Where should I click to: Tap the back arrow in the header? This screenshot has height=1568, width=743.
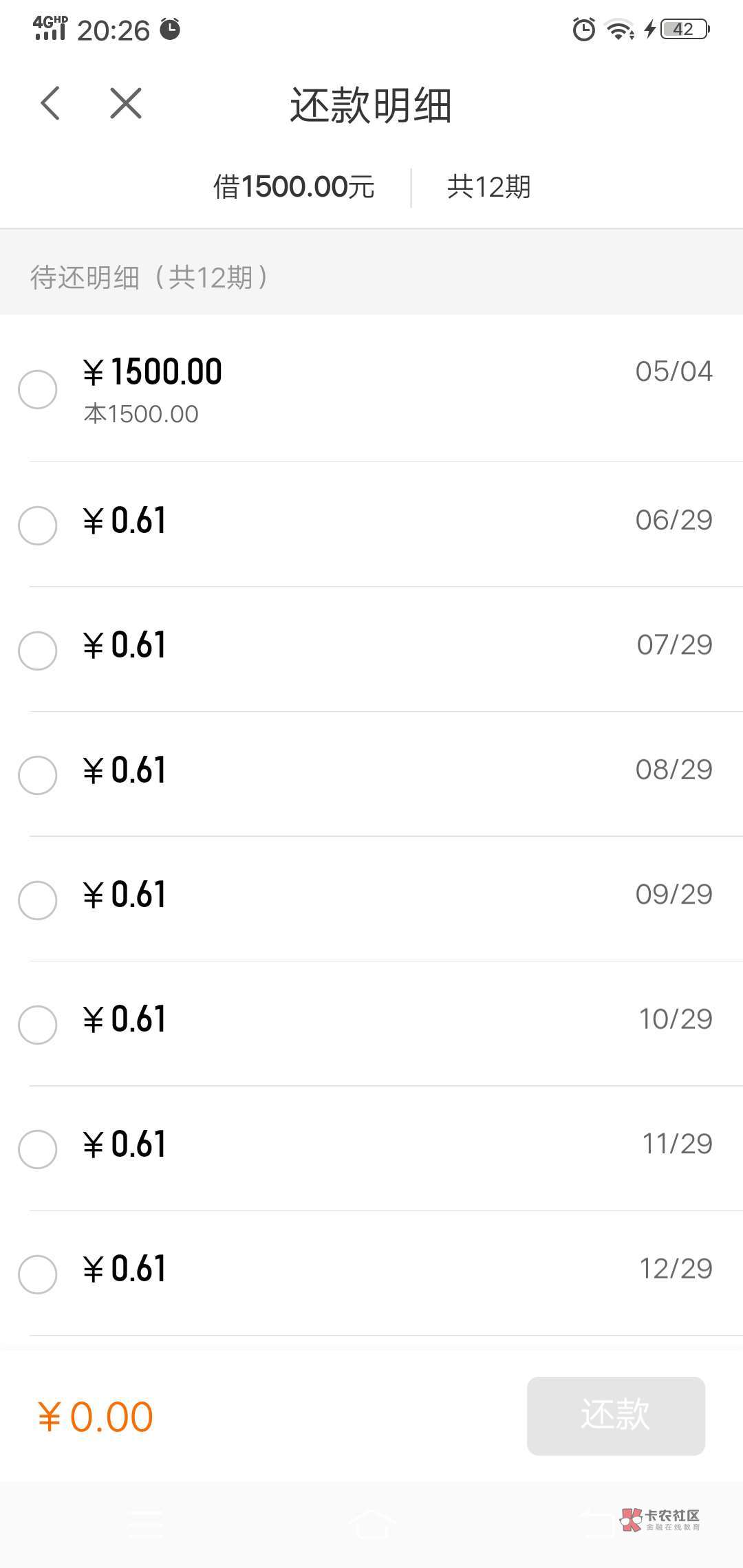pos(50,104)
